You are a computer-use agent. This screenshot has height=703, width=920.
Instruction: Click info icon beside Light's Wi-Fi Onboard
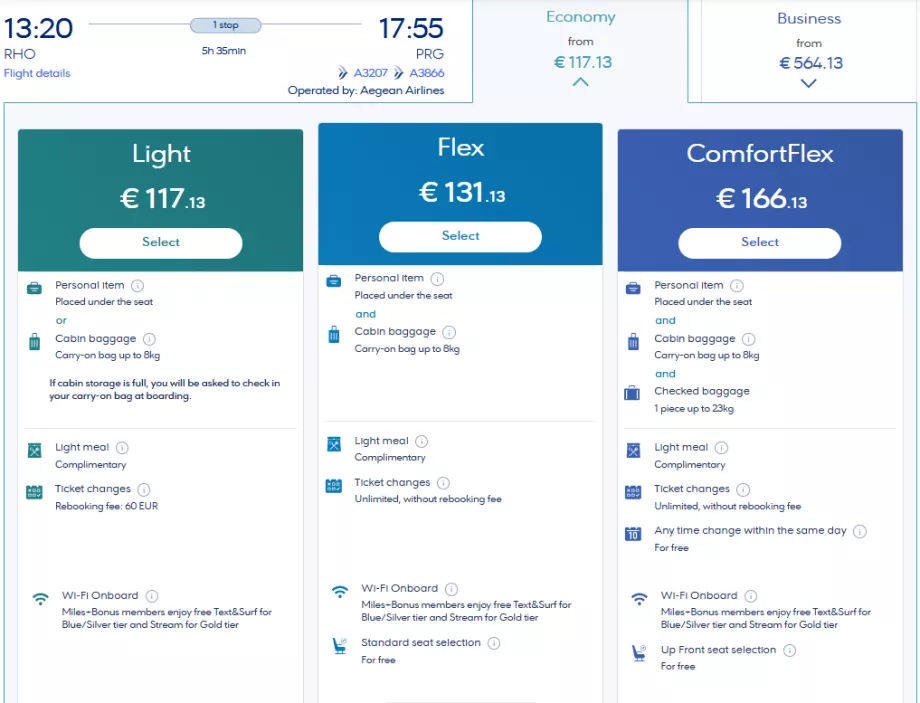click(x=152, y=596)
